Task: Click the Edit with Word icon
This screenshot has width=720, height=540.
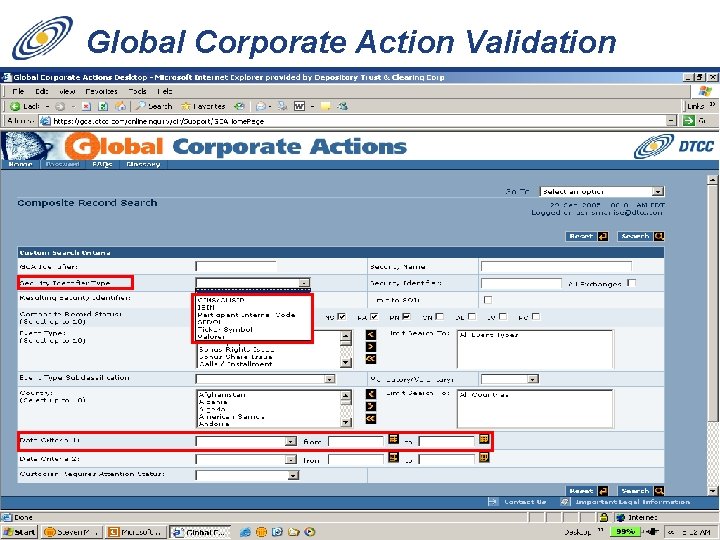Action: click(299, 107)
